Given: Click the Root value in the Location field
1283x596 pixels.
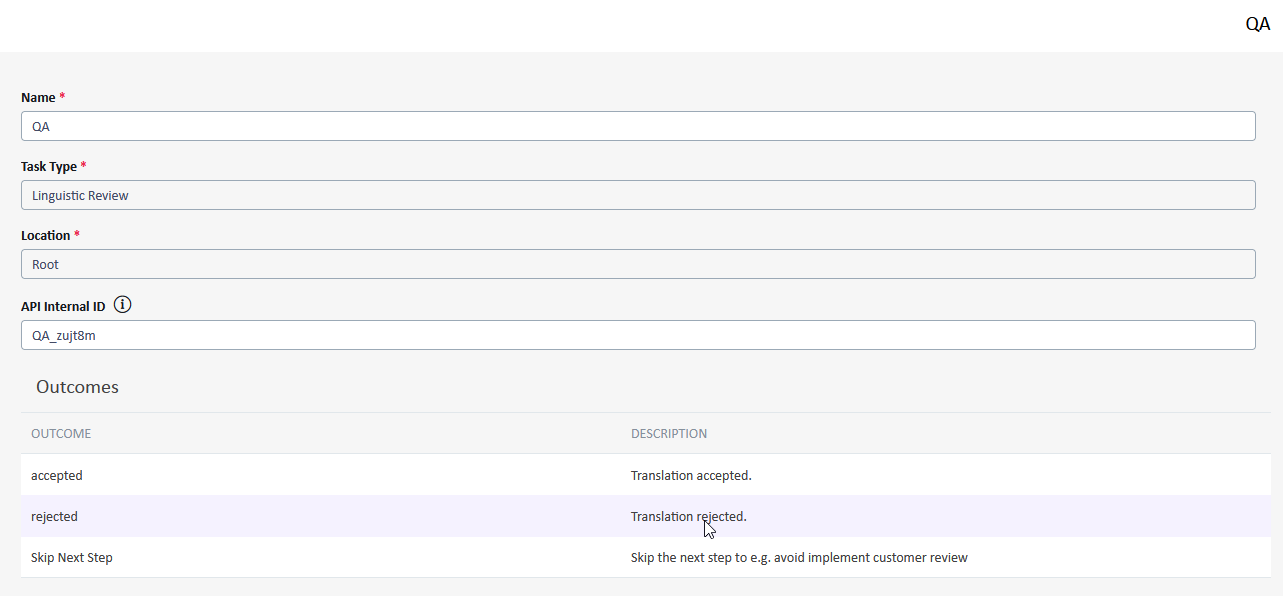Looking at the screenshot, I should tap(45, 264).
